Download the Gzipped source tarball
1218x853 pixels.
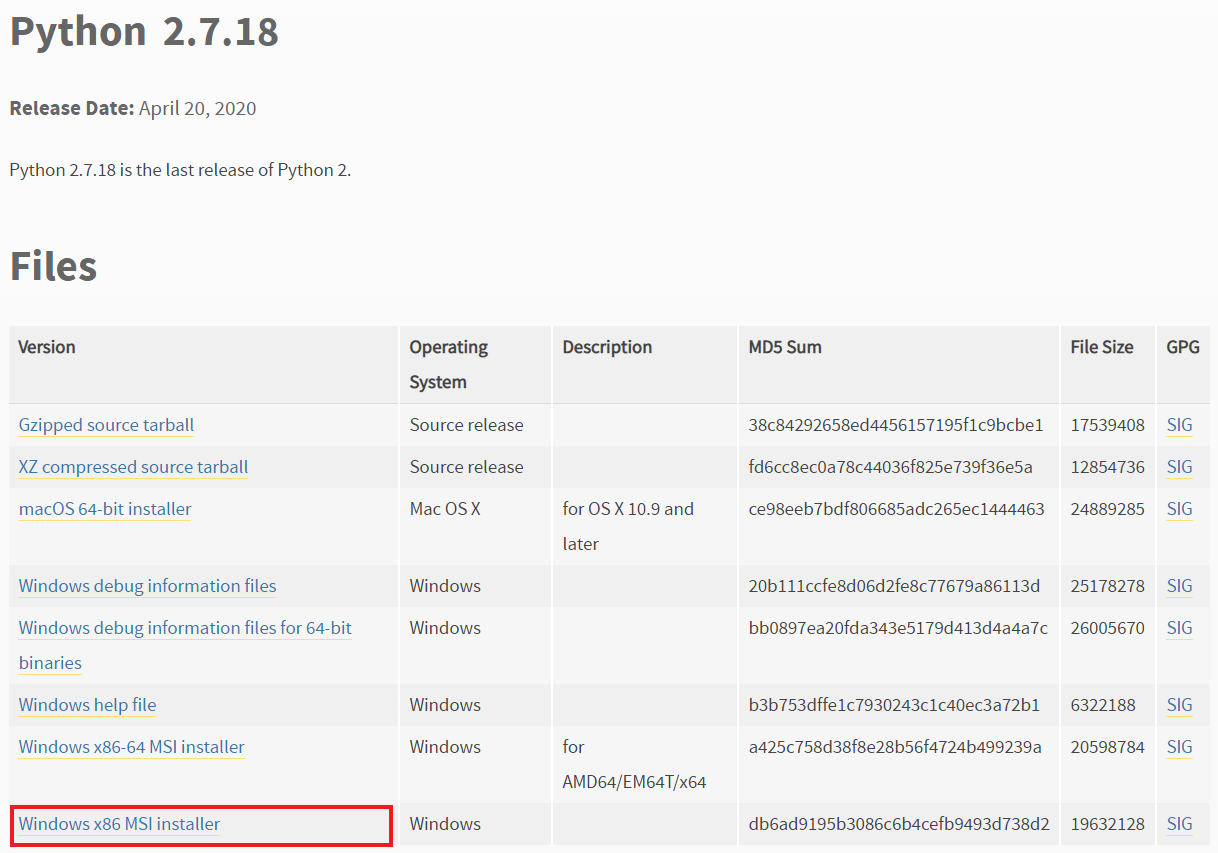pos(105,424)
